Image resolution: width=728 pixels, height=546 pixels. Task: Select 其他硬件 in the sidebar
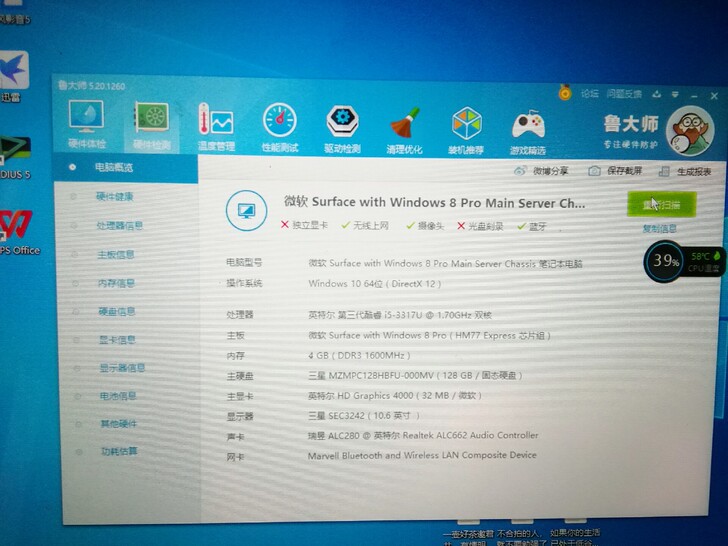(119, 424)
